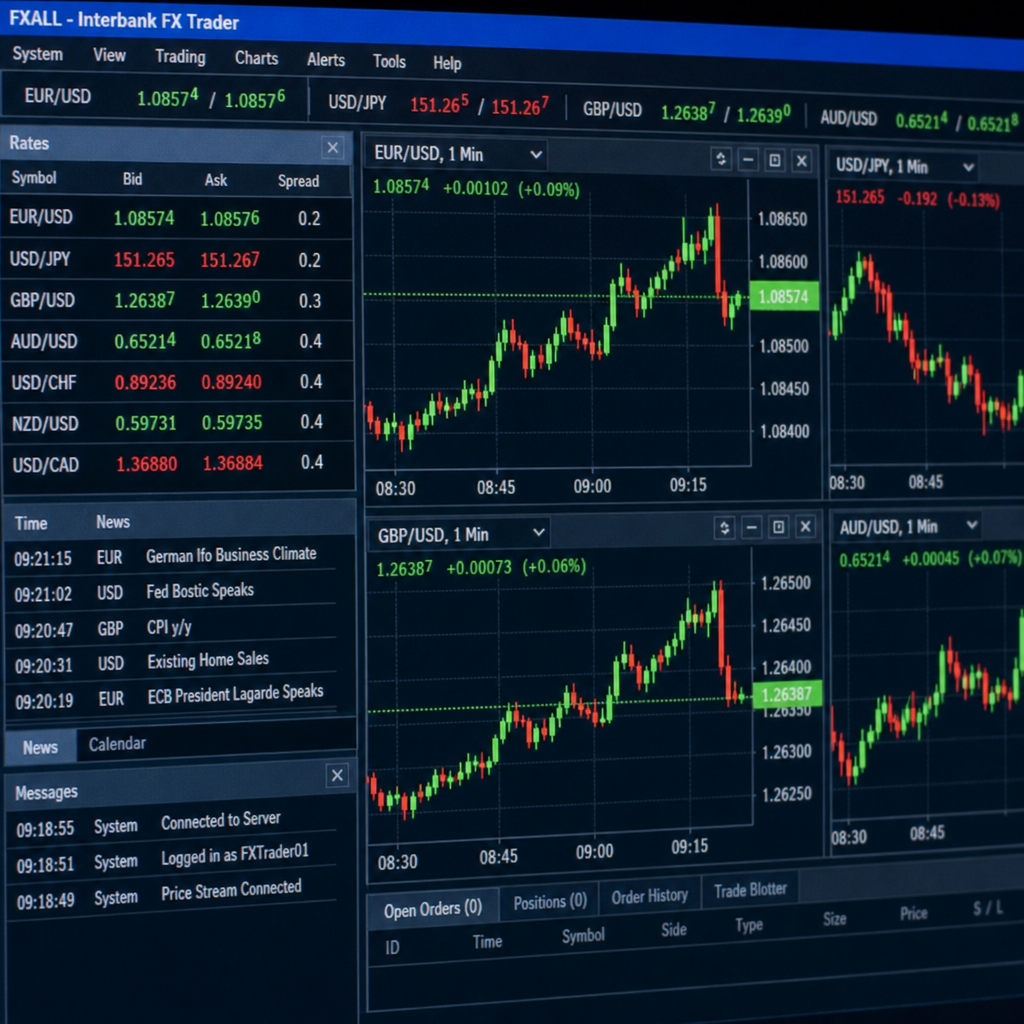Open the Alerts menu

coord(326,60)
